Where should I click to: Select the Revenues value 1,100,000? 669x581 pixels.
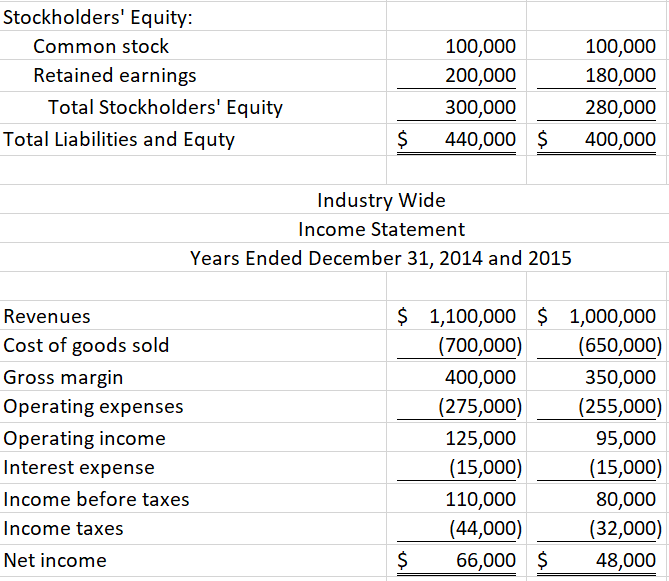[x=472, y=317]
